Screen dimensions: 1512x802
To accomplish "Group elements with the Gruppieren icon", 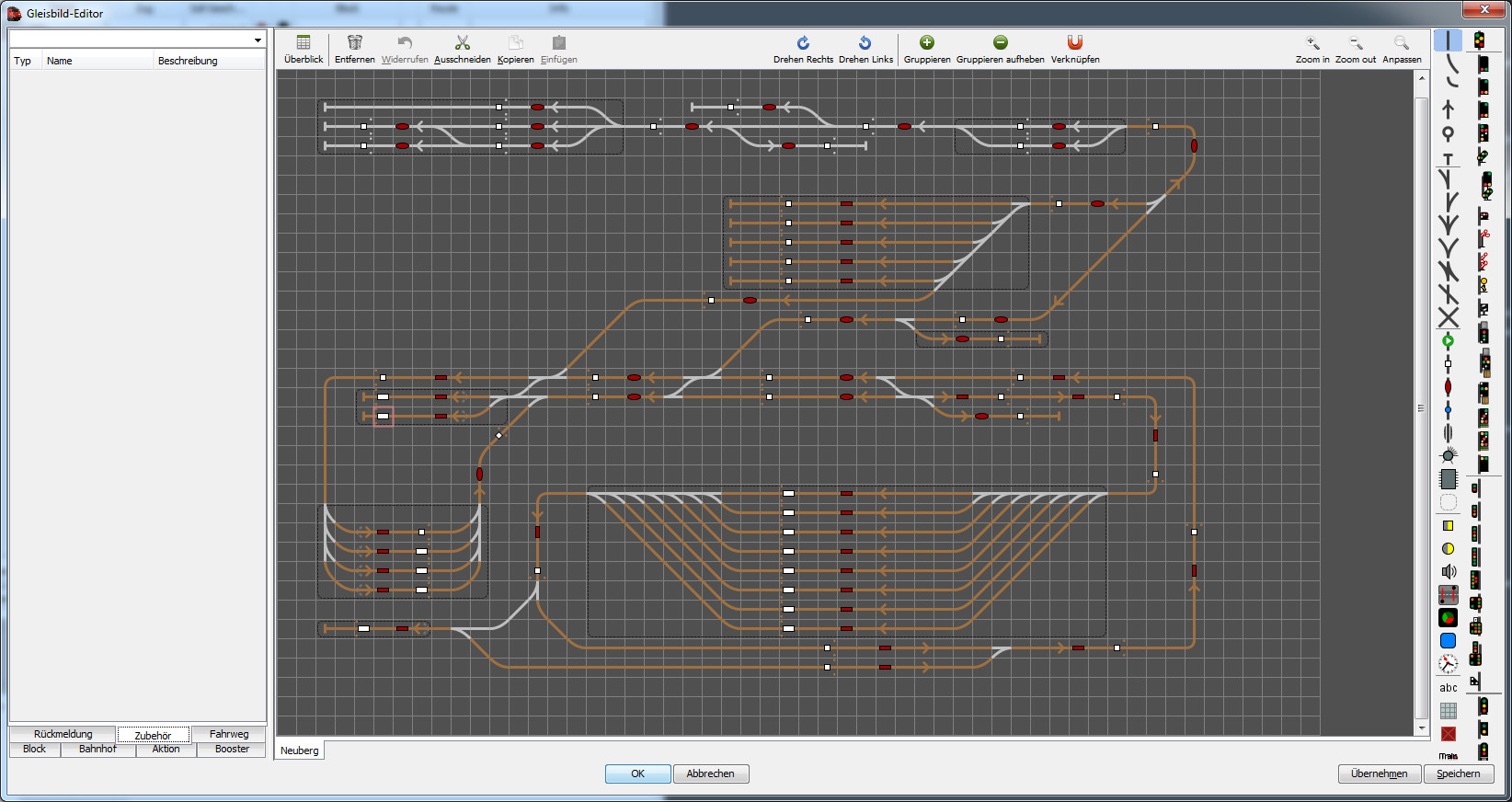I will point(926,43).
